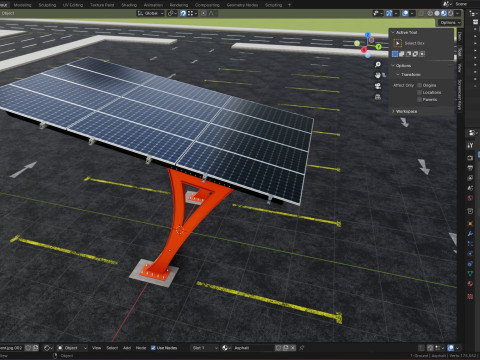Toggle viewport gizmos display
The width and height of the screenshot is (480, 360).
click(389, 13)
